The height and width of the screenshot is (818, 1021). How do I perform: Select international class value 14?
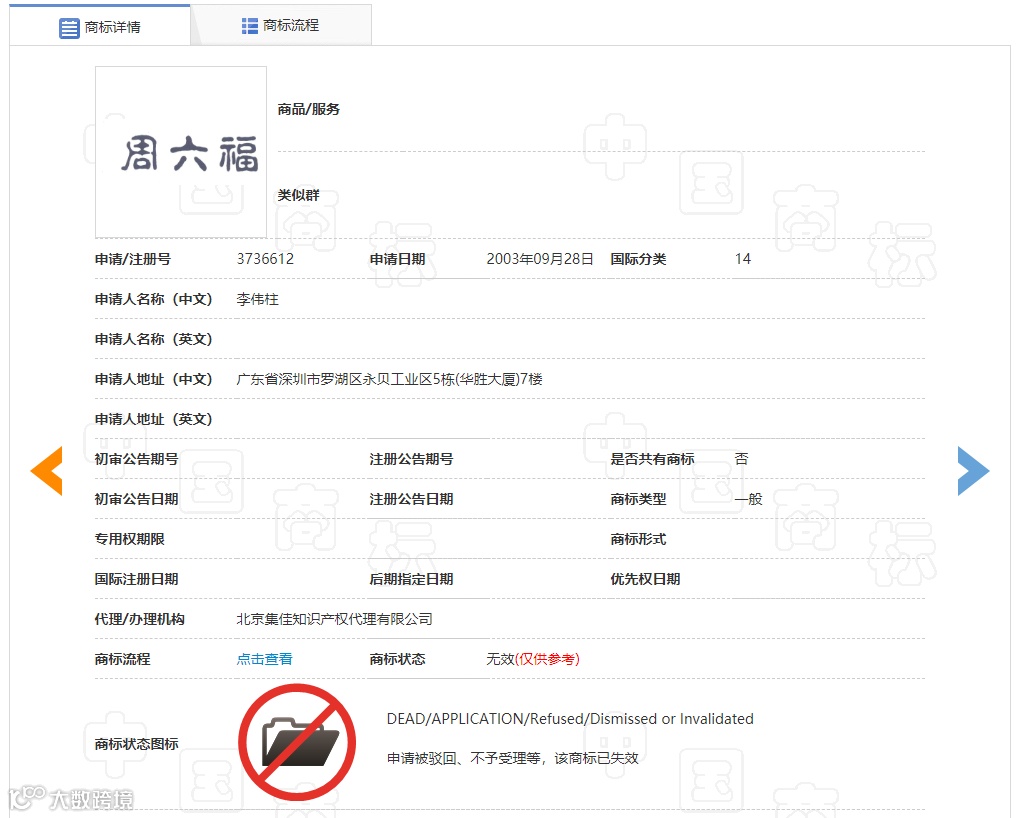point(743,259)
